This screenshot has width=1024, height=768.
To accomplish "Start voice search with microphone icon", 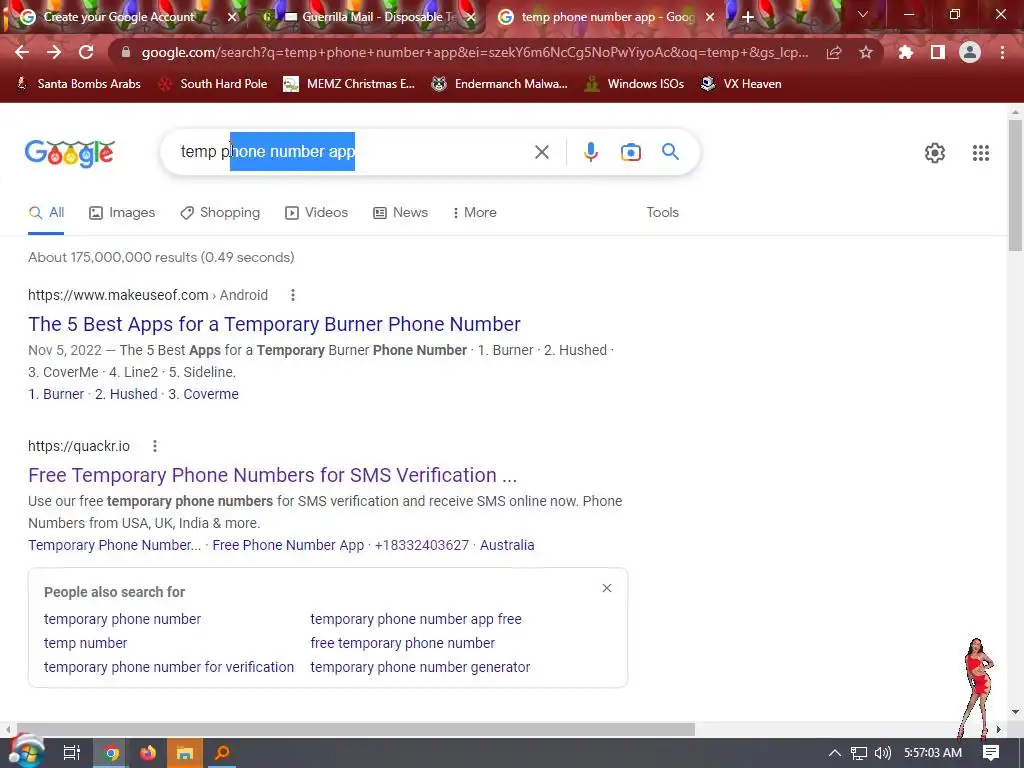I will [x=590, y=152].
